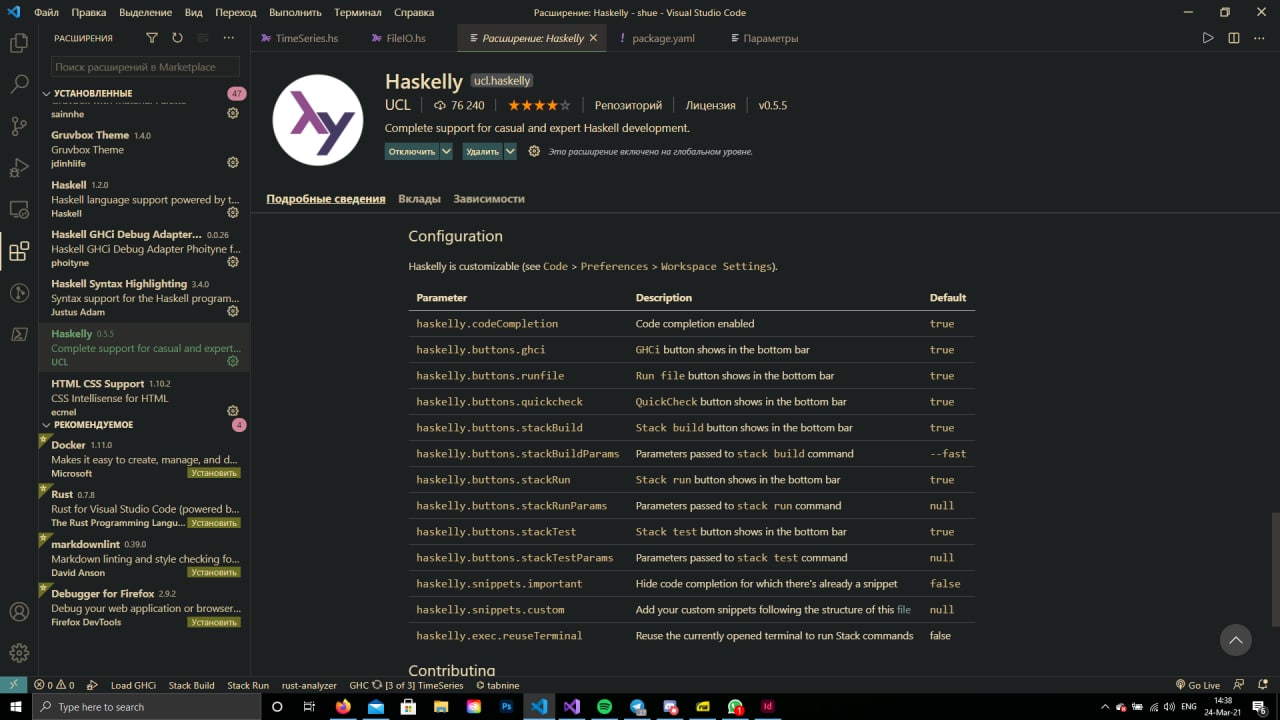Open the Run and Debug view
The width and height of the screenshot is (1280, 720).
pos(19,168)
